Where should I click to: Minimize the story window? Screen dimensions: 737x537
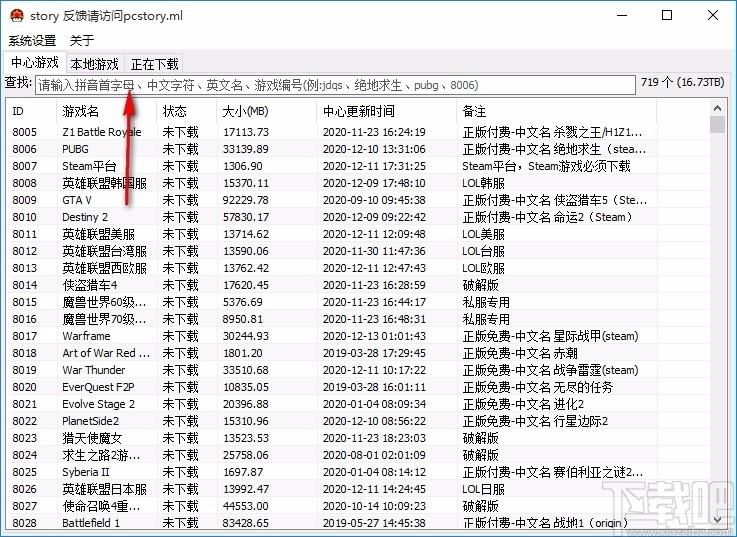tap(622, 16)
